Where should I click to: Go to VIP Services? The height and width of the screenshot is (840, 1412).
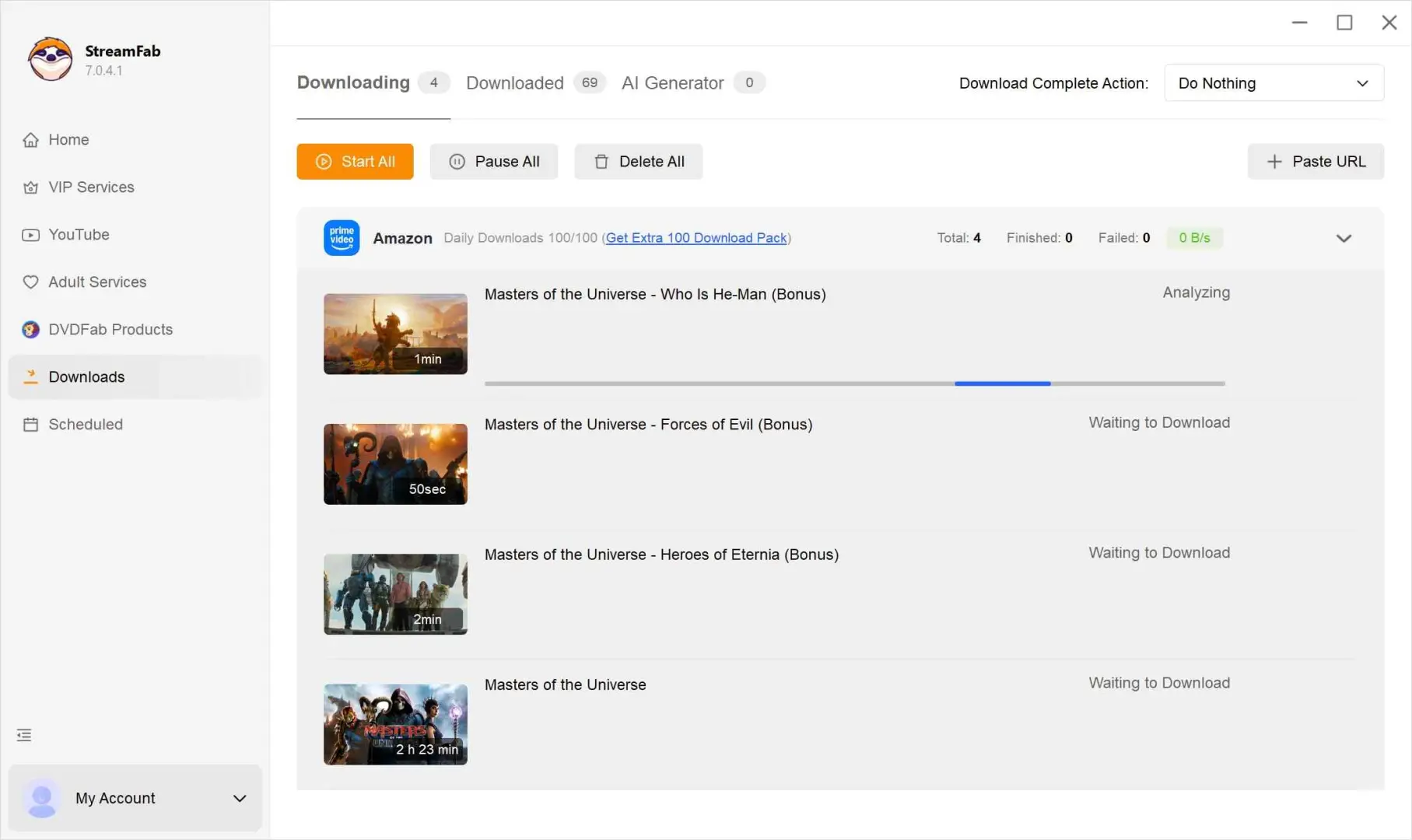(135, 187)
